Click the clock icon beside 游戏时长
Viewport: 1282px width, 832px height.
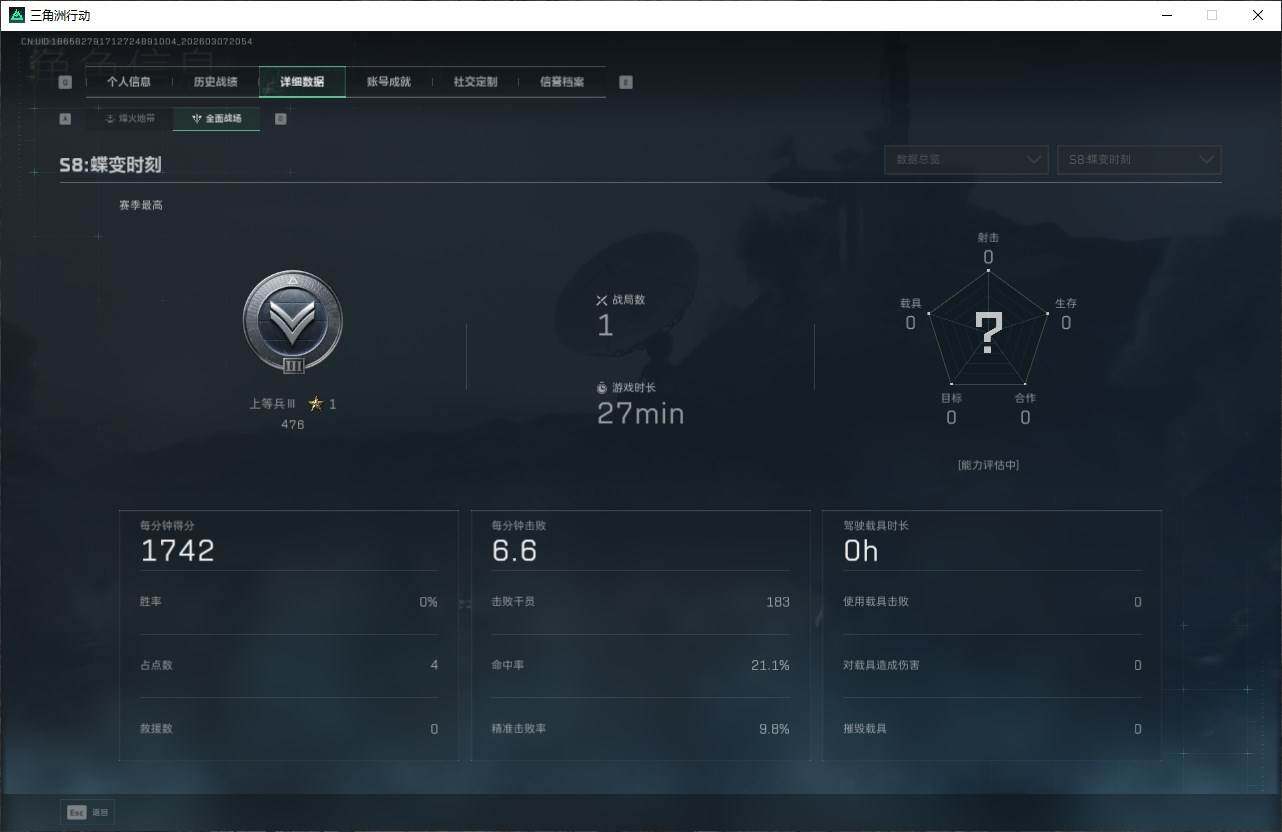[x=602, y=388]
